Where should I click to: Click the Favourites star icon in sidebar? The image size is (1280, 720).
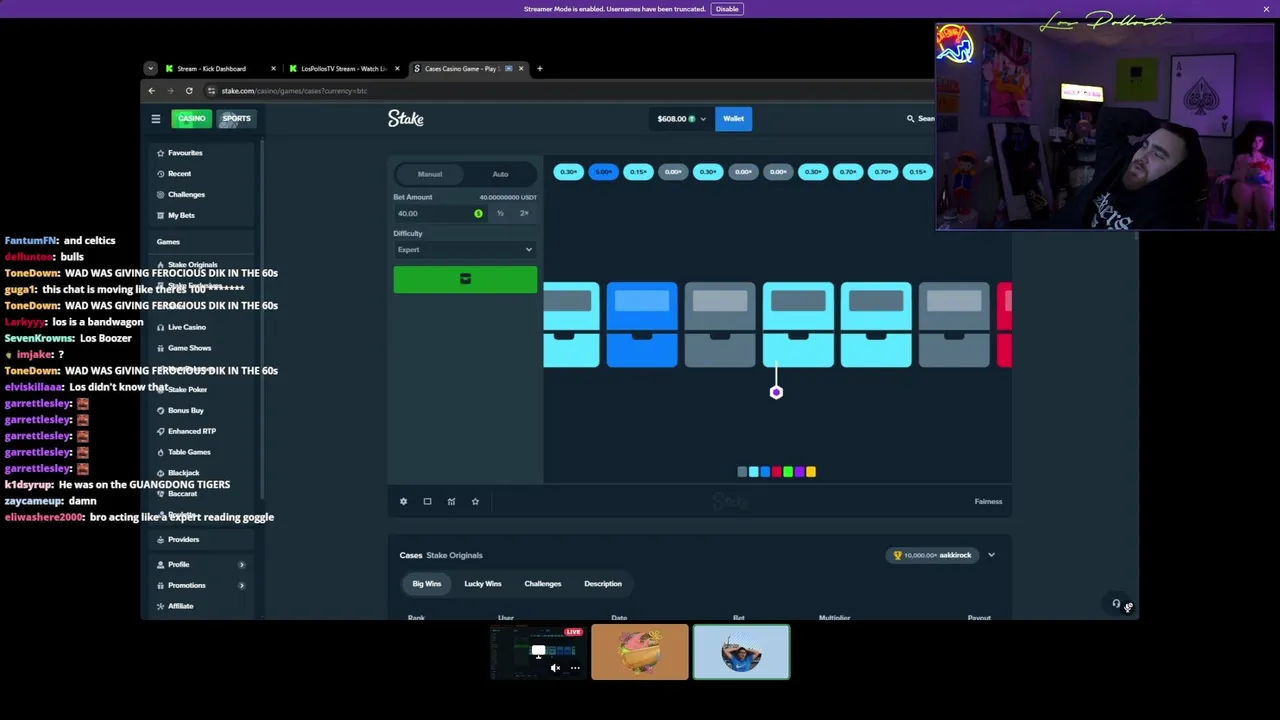(x=160, y=153)
